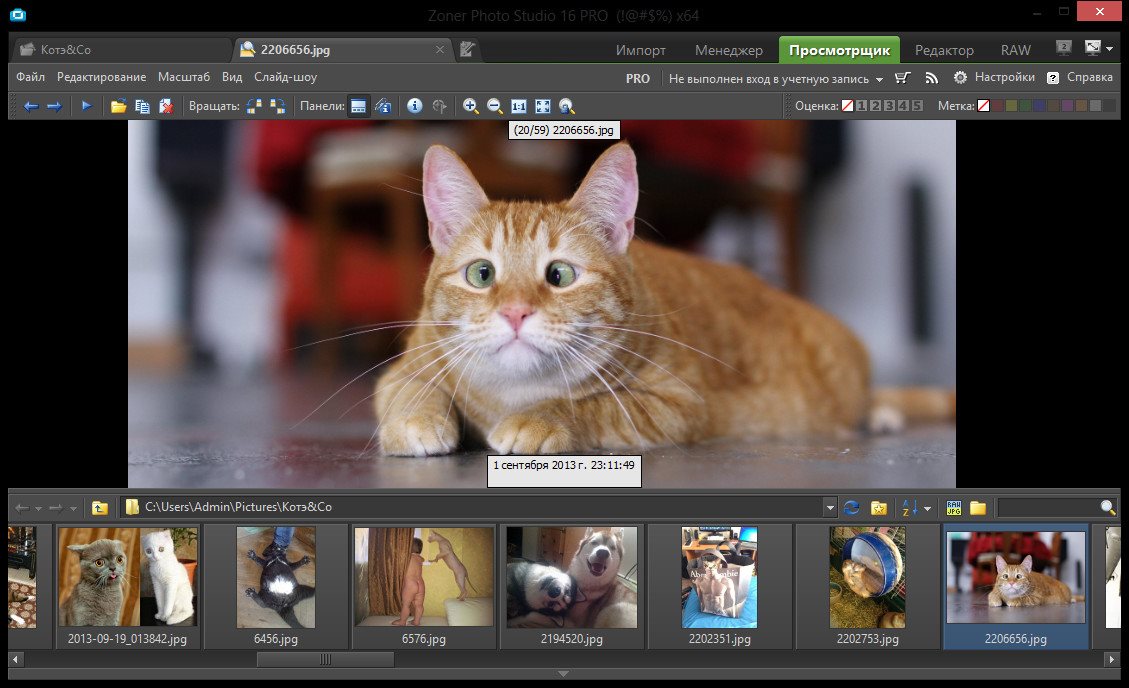
Task: Click the rotate left icon
Action: pyautogui.click(x=254, y=106)
